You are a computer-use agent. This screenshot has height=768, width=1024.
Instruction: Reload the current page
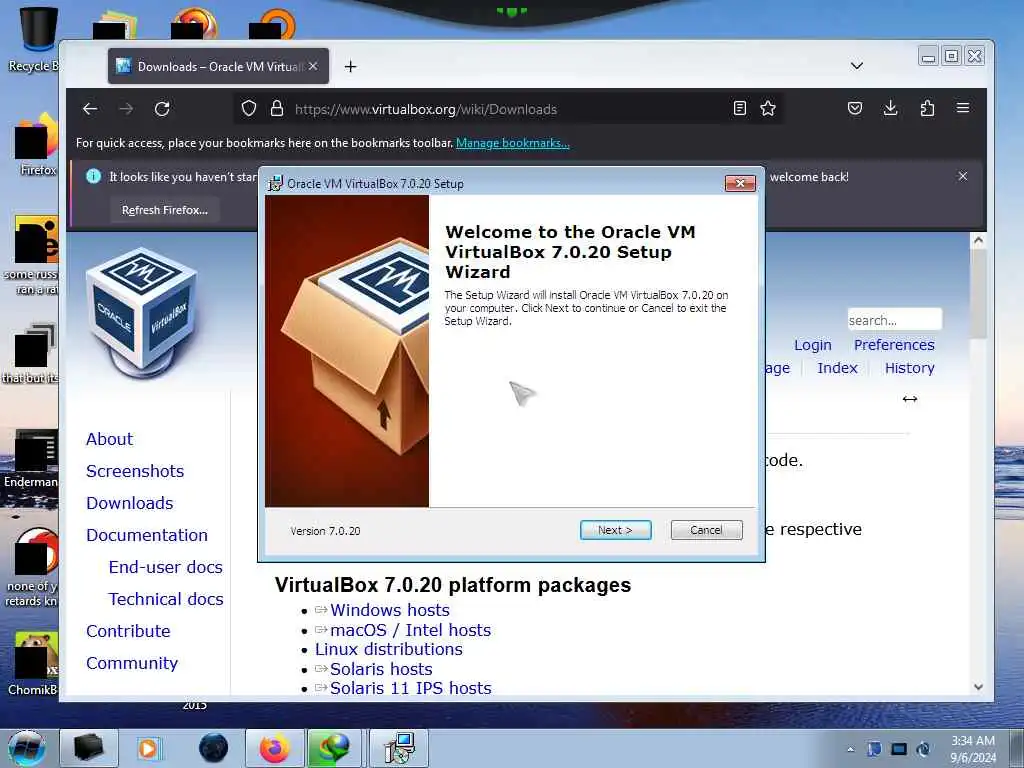pos(162,108)
